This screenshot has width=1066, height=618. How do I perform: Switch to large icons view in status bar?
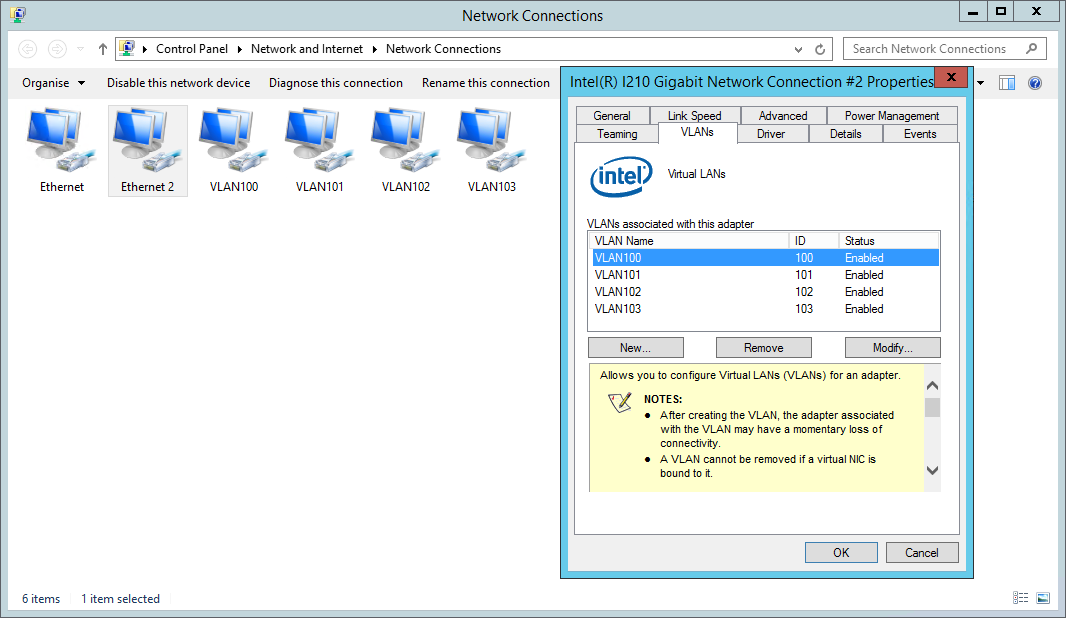point(1043,598)
